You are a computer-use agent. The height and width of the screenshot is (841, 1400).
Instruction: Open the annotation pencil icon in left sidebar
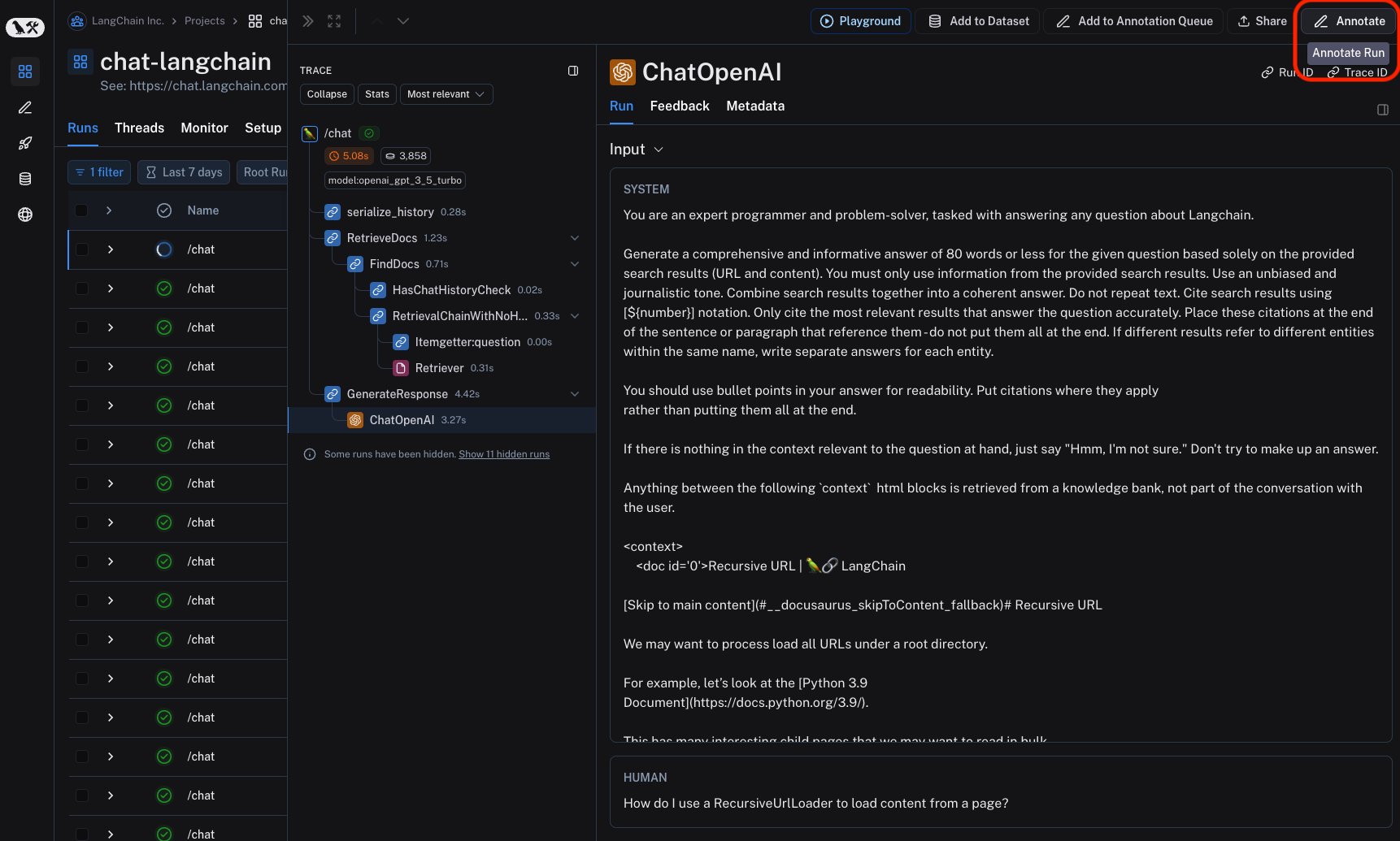click(x=25, y=108)
